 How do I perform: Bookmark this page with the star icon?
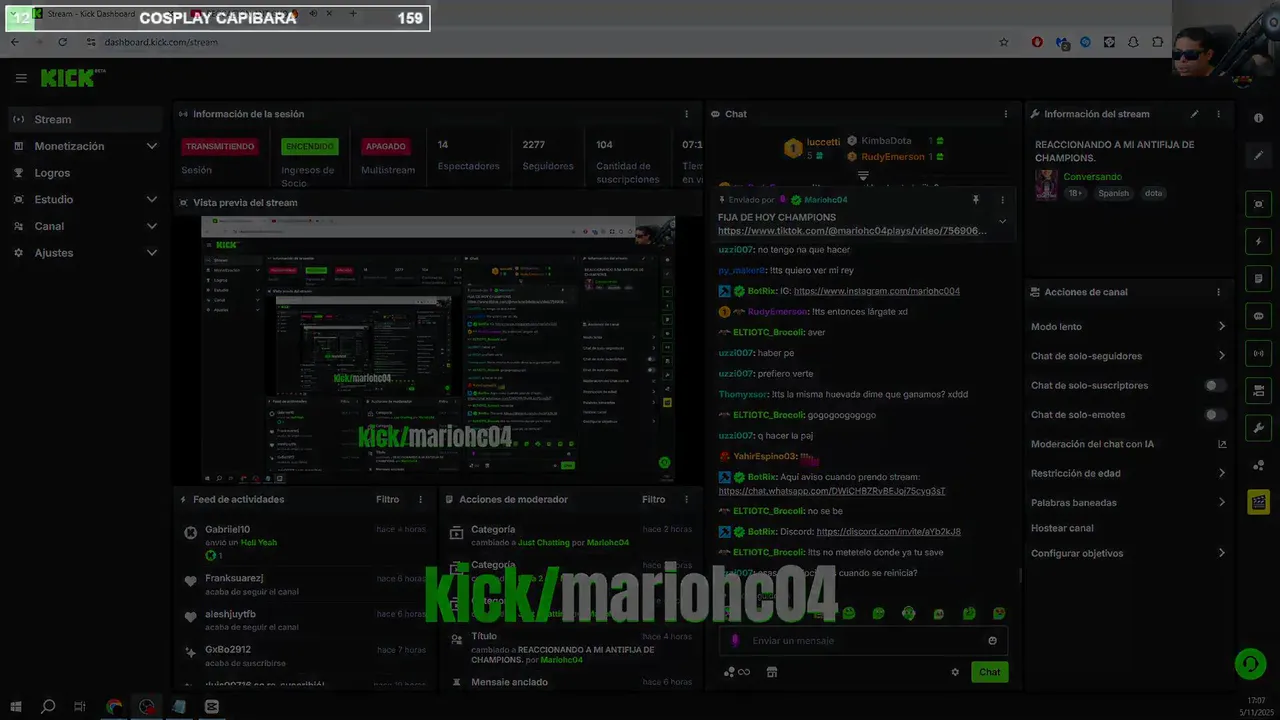(x=1004, y=42)
